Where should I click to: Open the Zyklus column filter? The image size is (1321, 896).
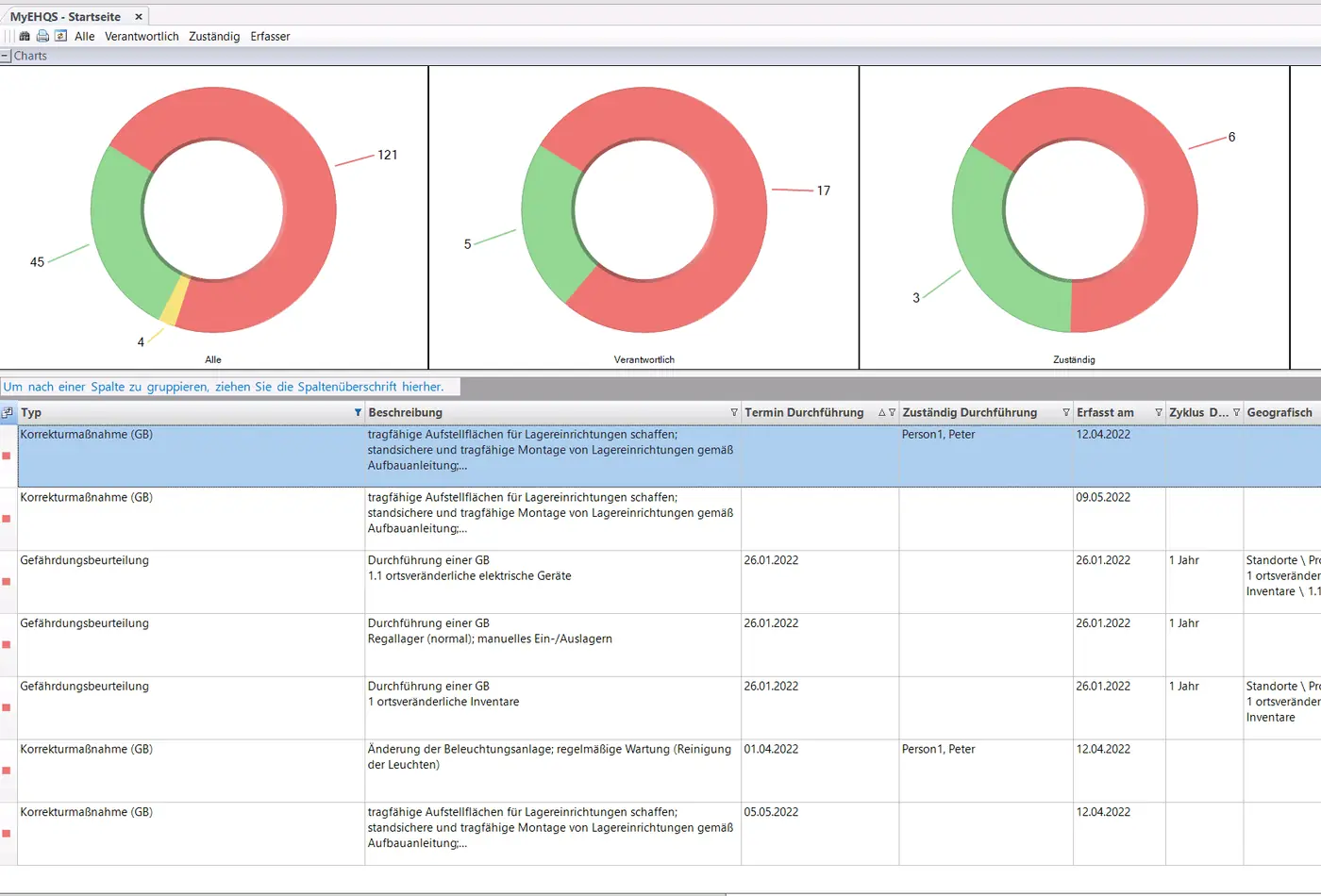point(1236,412)
